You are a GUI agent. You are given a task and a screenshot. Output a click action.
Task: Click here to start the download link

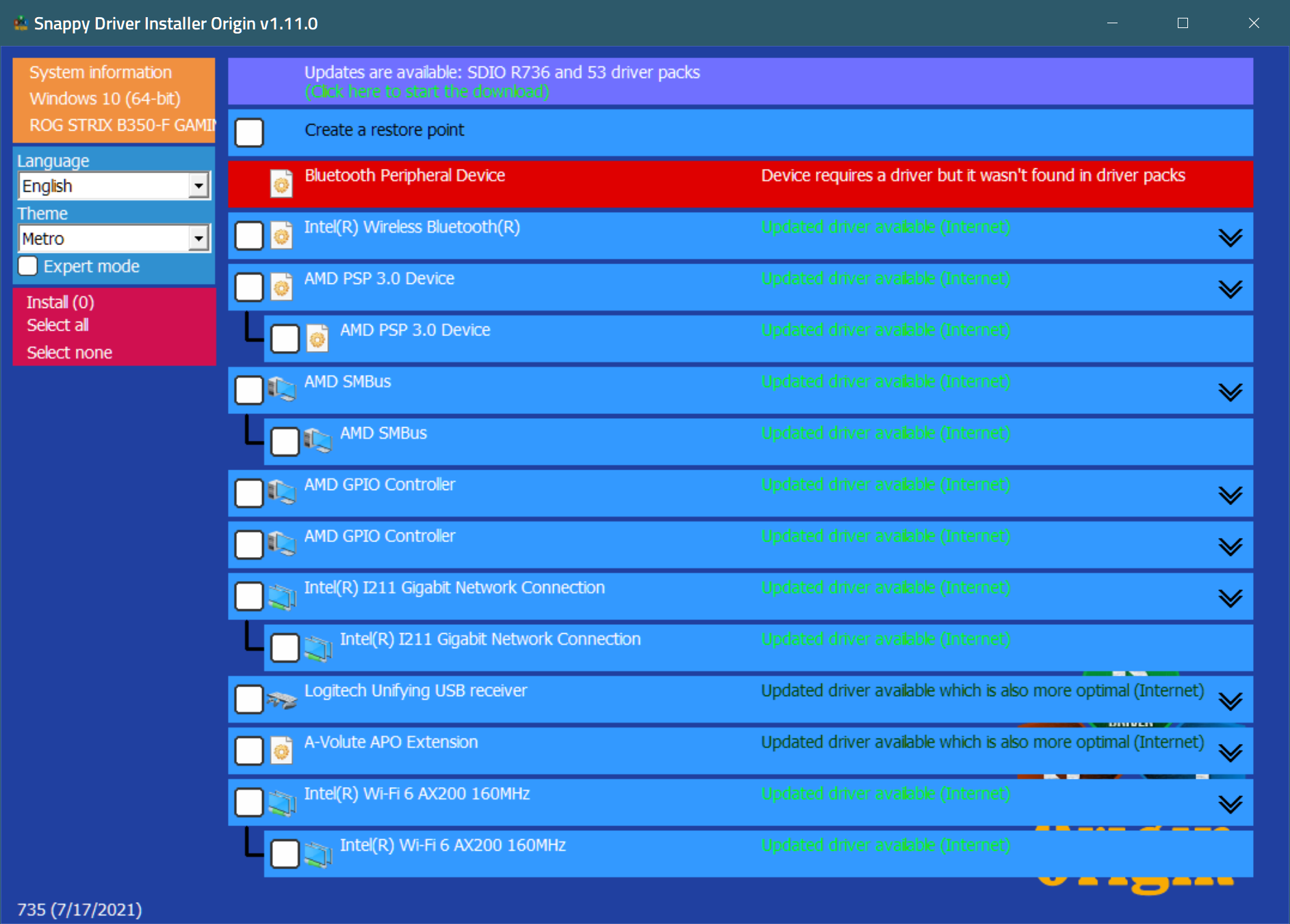(x=426, y=92)
